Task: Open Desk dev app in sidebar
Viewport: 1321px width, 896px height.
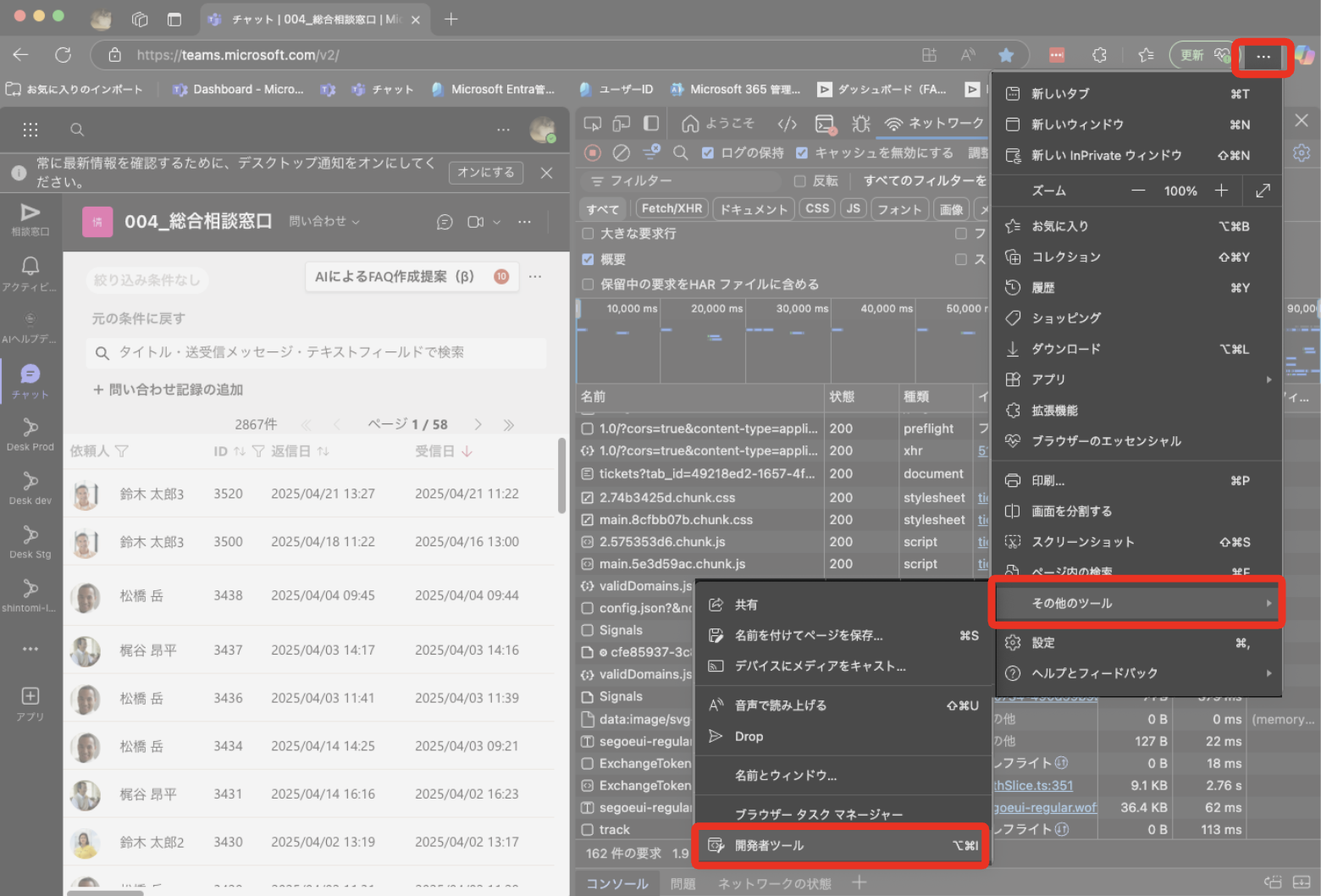Action: point(30,489)
